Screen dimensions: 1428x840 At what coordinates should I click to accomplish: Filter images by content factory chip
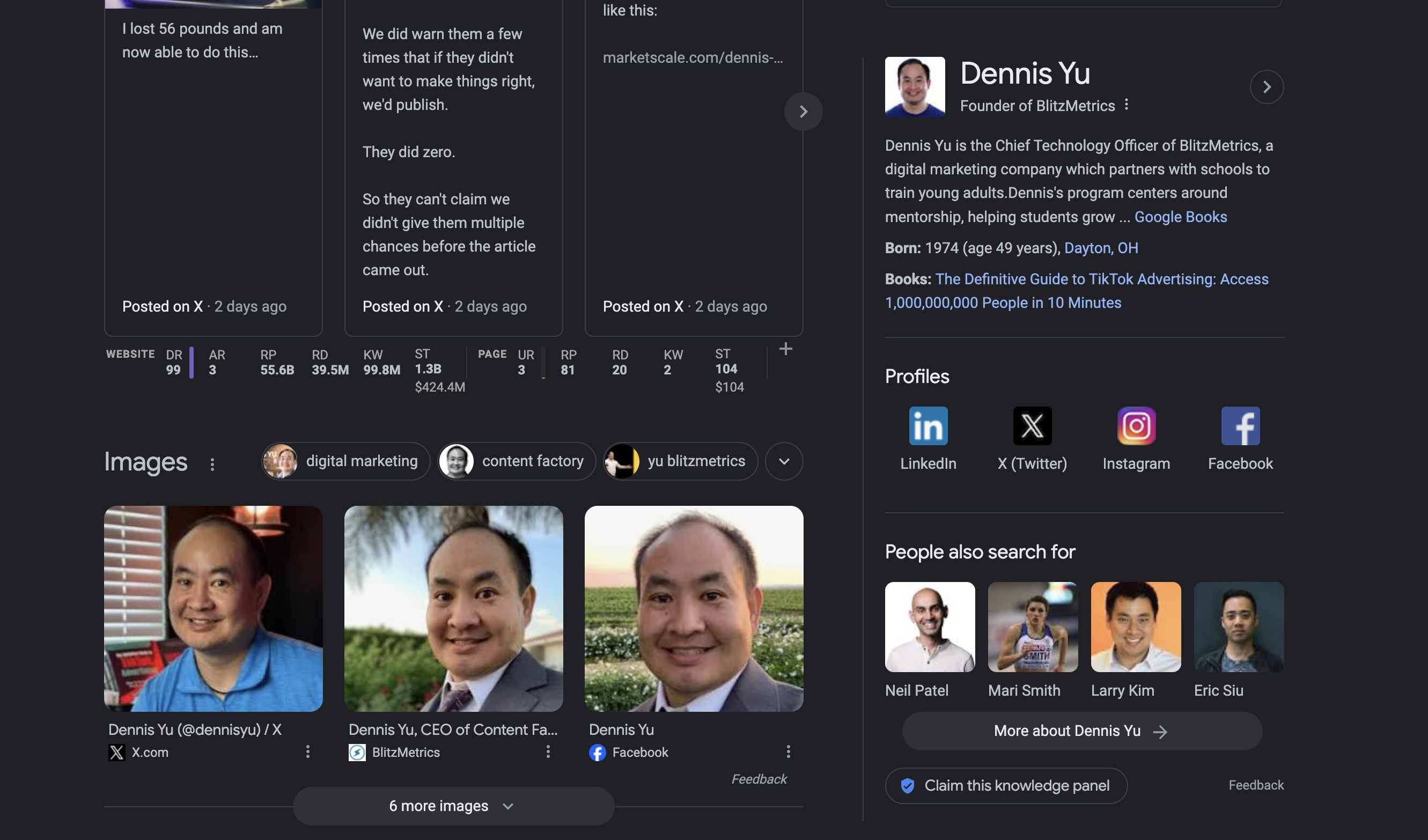[516, 461]
